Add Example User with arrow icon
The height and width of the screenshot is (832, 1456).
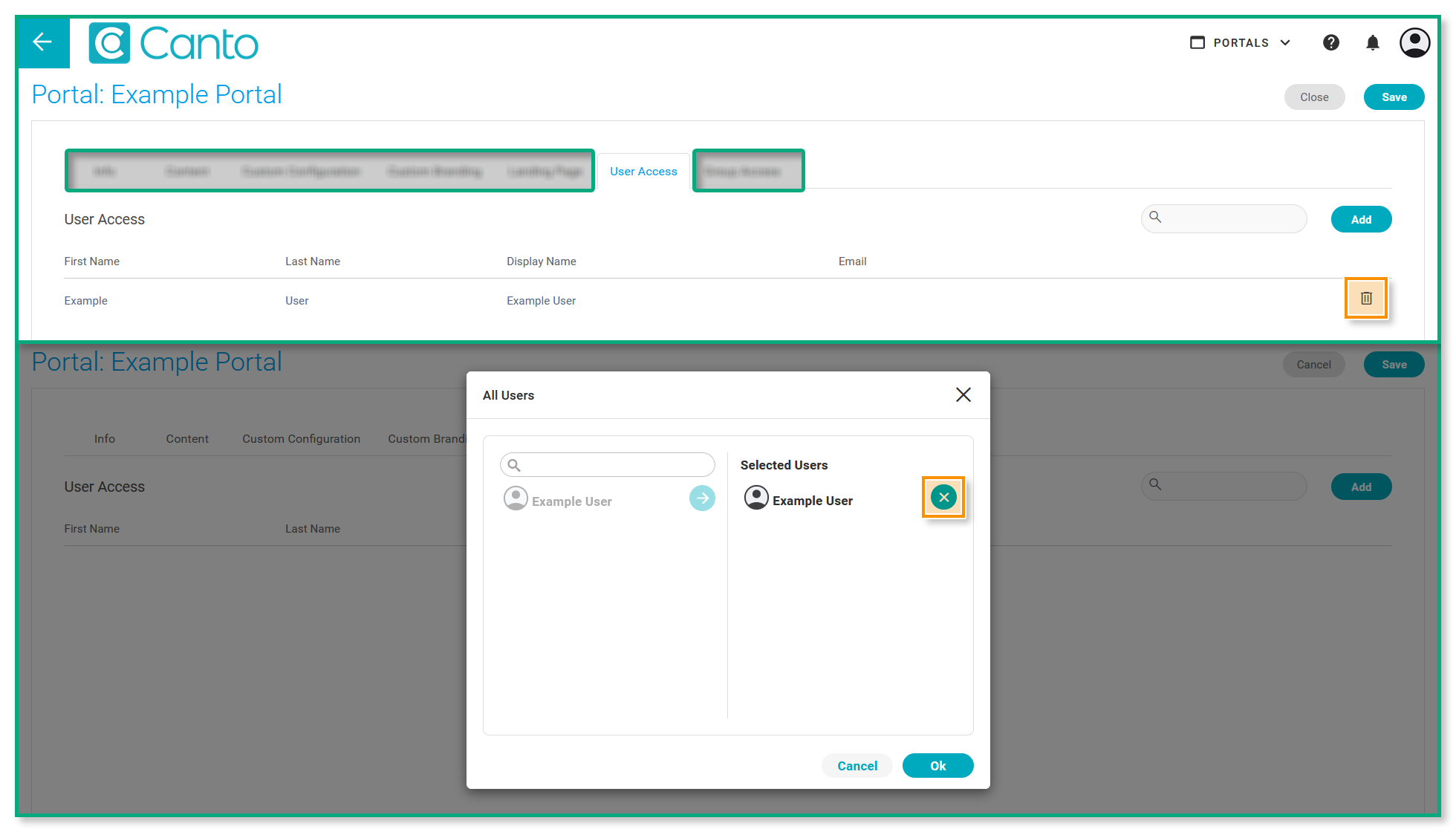click(702, 498)
